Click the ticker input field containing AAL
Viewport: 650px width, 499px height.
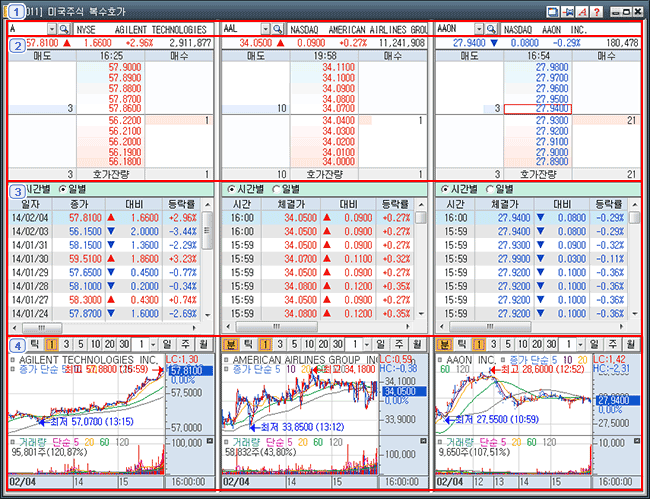pyautogui.click(x=242, y=29)
